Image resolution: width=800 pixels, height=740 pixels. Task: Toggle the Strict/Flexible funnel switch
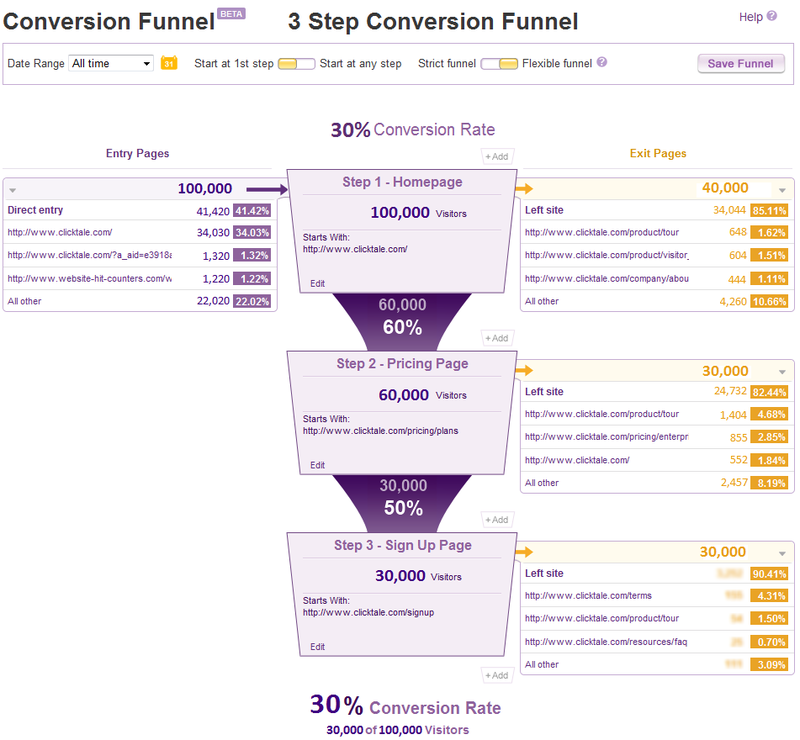[x=499, y=63]
